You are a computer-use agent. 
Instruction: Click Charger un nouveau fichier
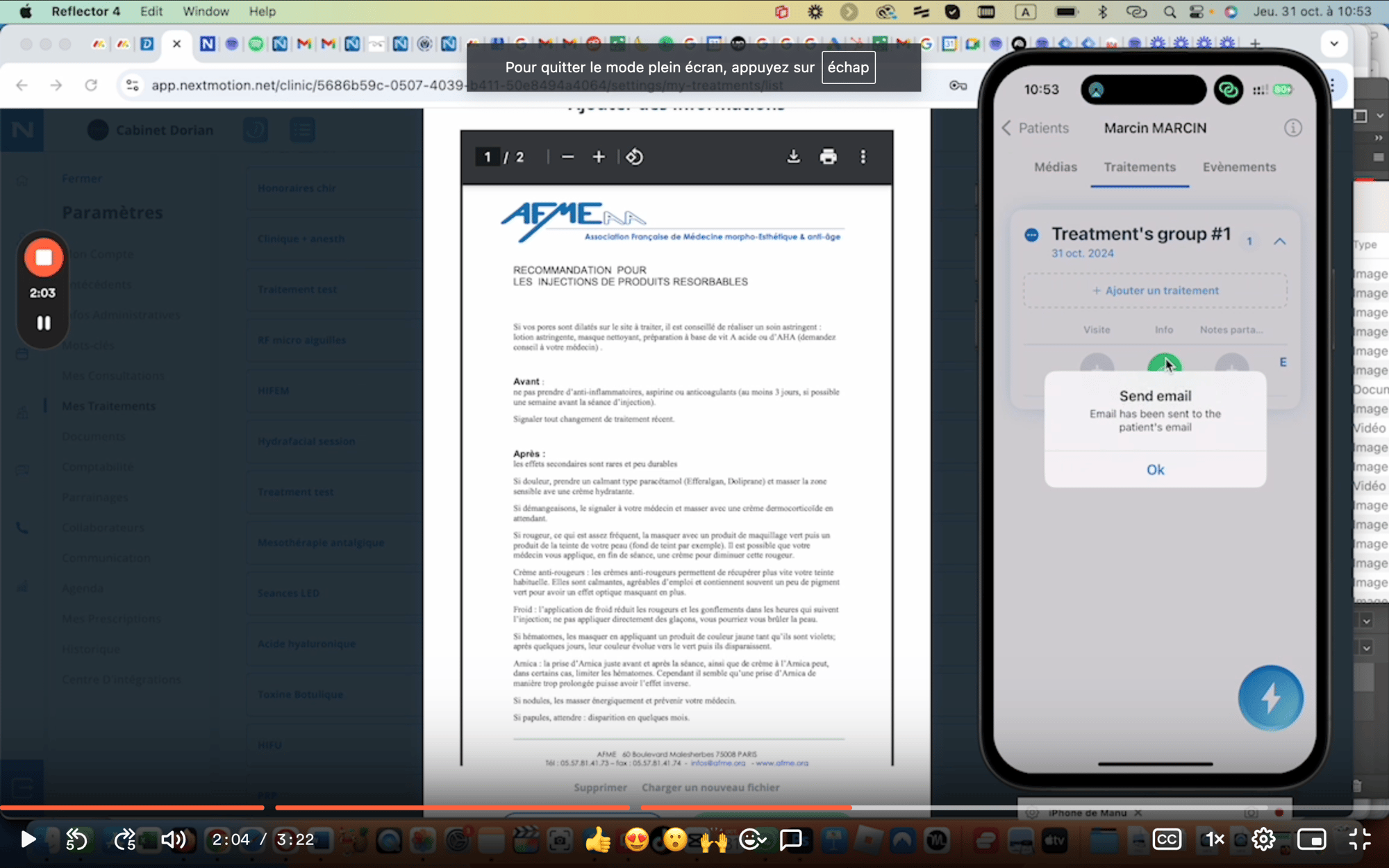(710, 787)
